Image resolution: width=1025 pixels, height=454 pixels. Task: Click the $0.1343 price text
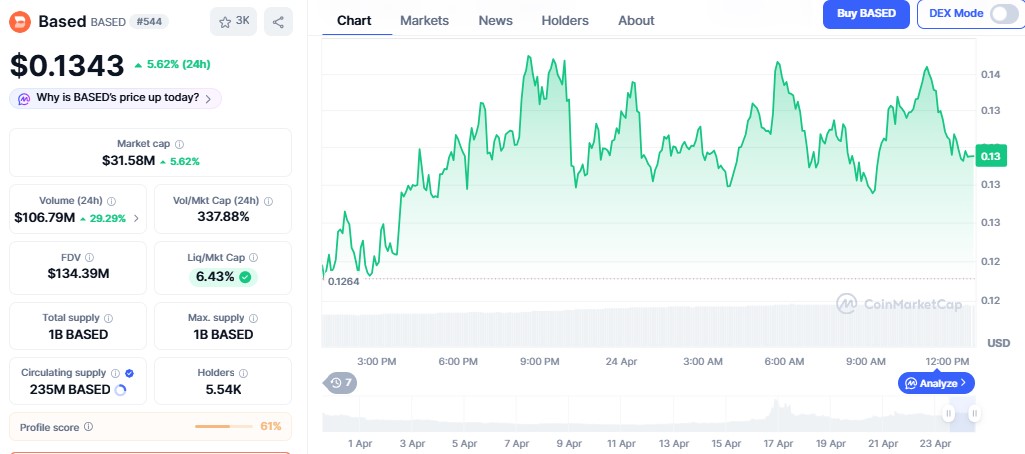click(67, 66)
